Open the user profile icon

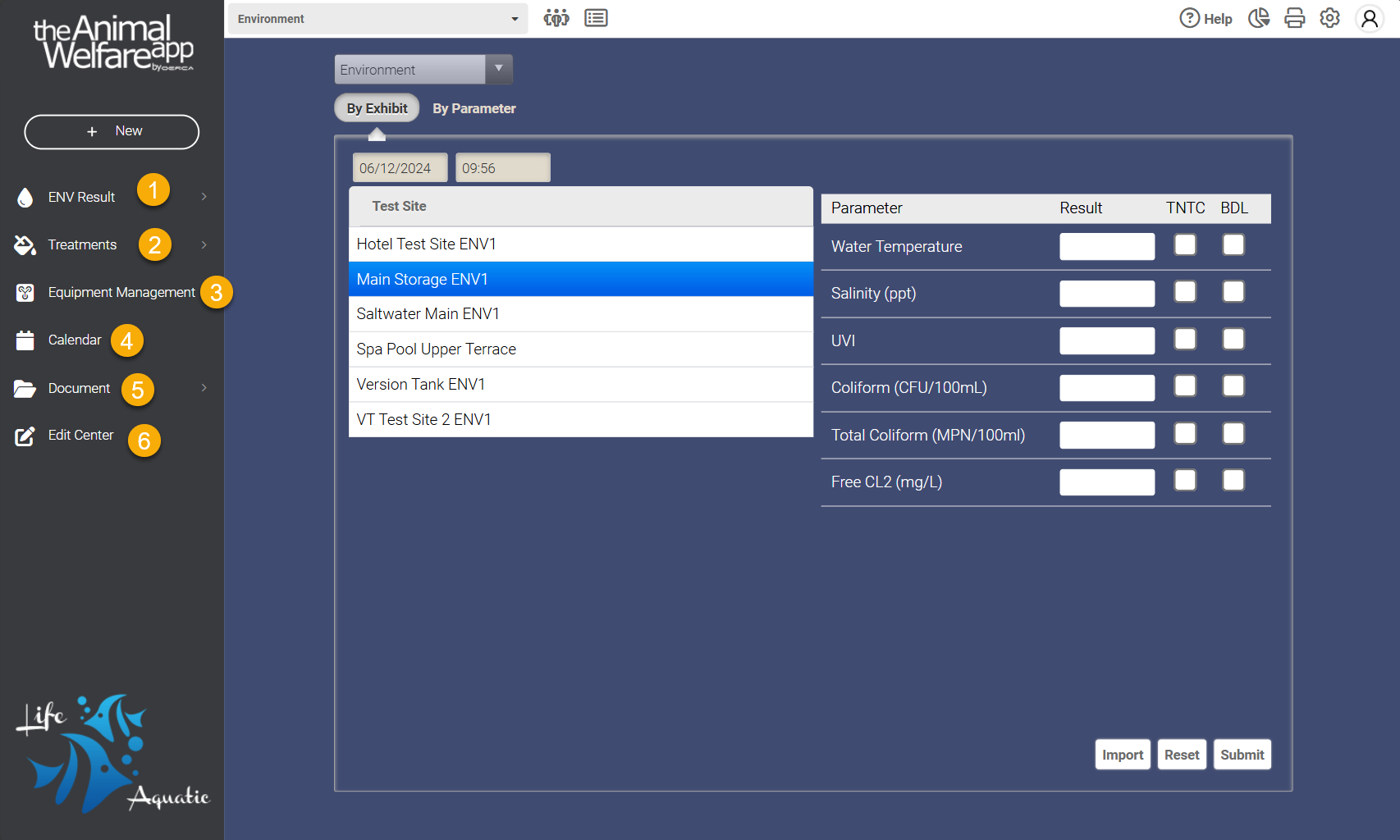coord(1369,18)
